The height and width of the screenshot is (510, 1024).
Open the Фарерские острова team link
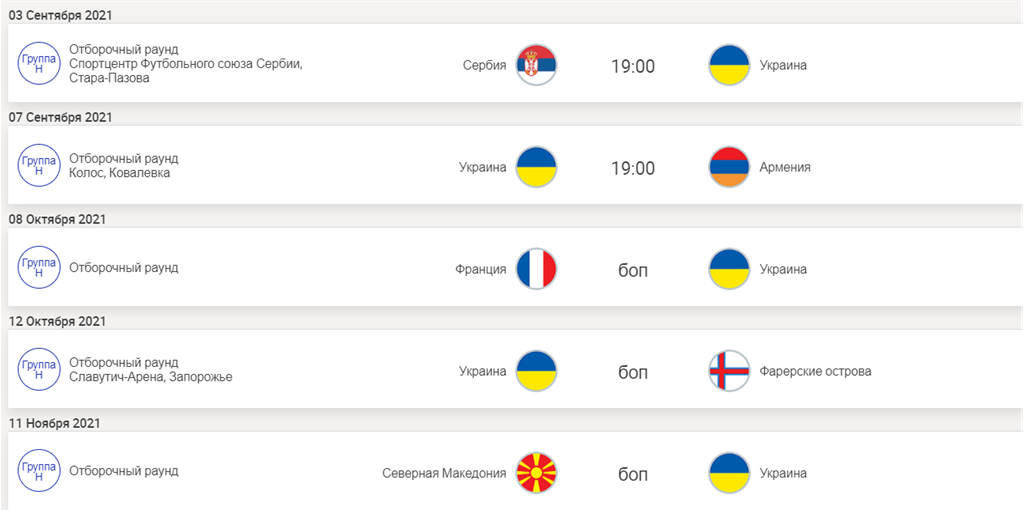[x=815, y=372]
